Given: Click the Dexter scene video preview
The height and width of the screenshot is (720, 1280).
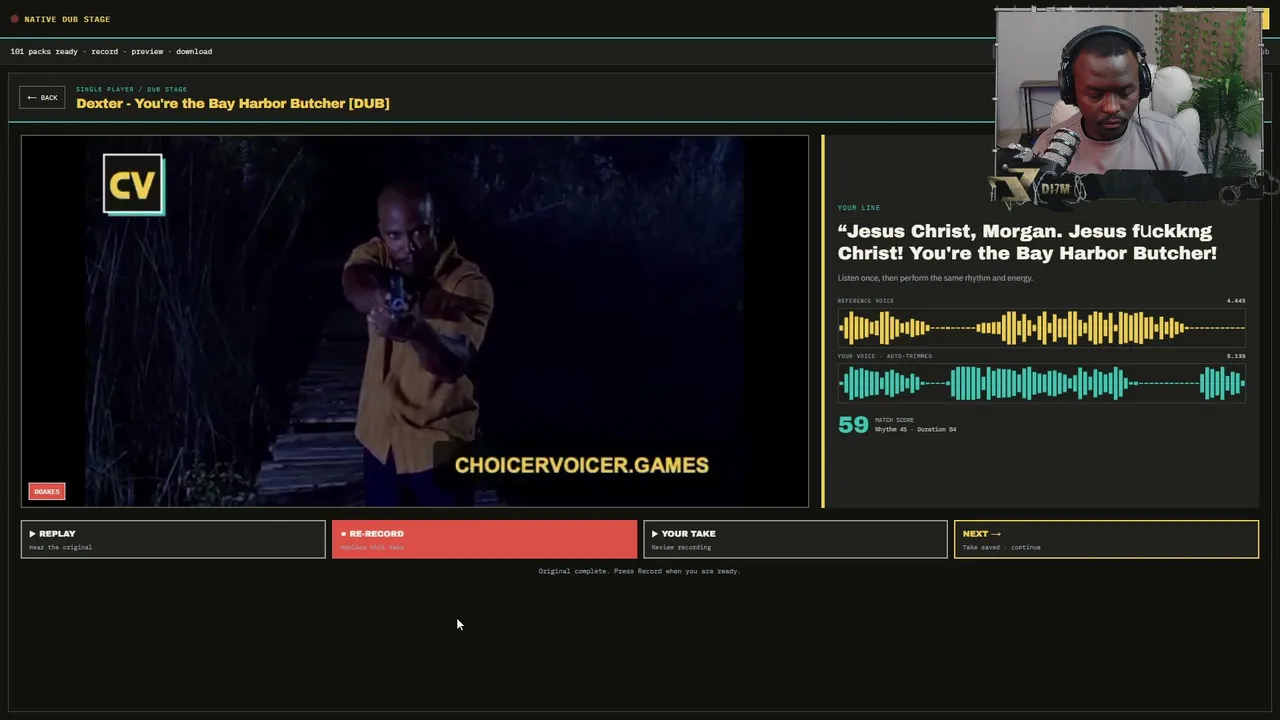Looking at the screenshot, I should point(415,321).
